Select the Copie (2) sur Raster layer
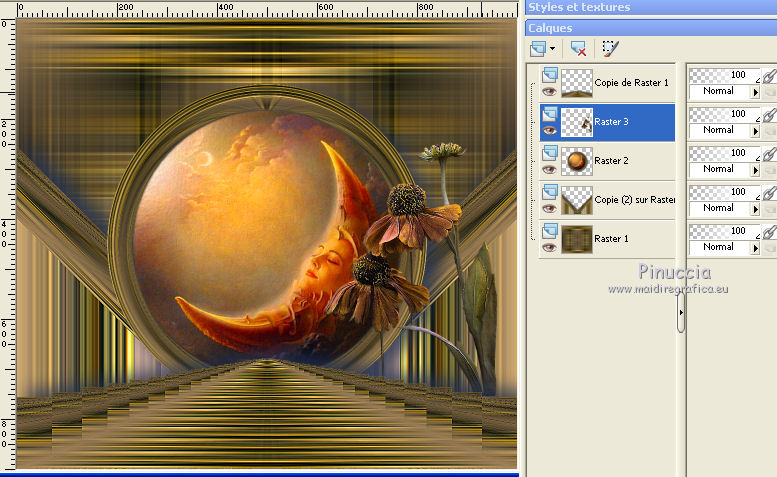This screenshot has width=777, height=477. pyautogui.click(x=634, y=200)
